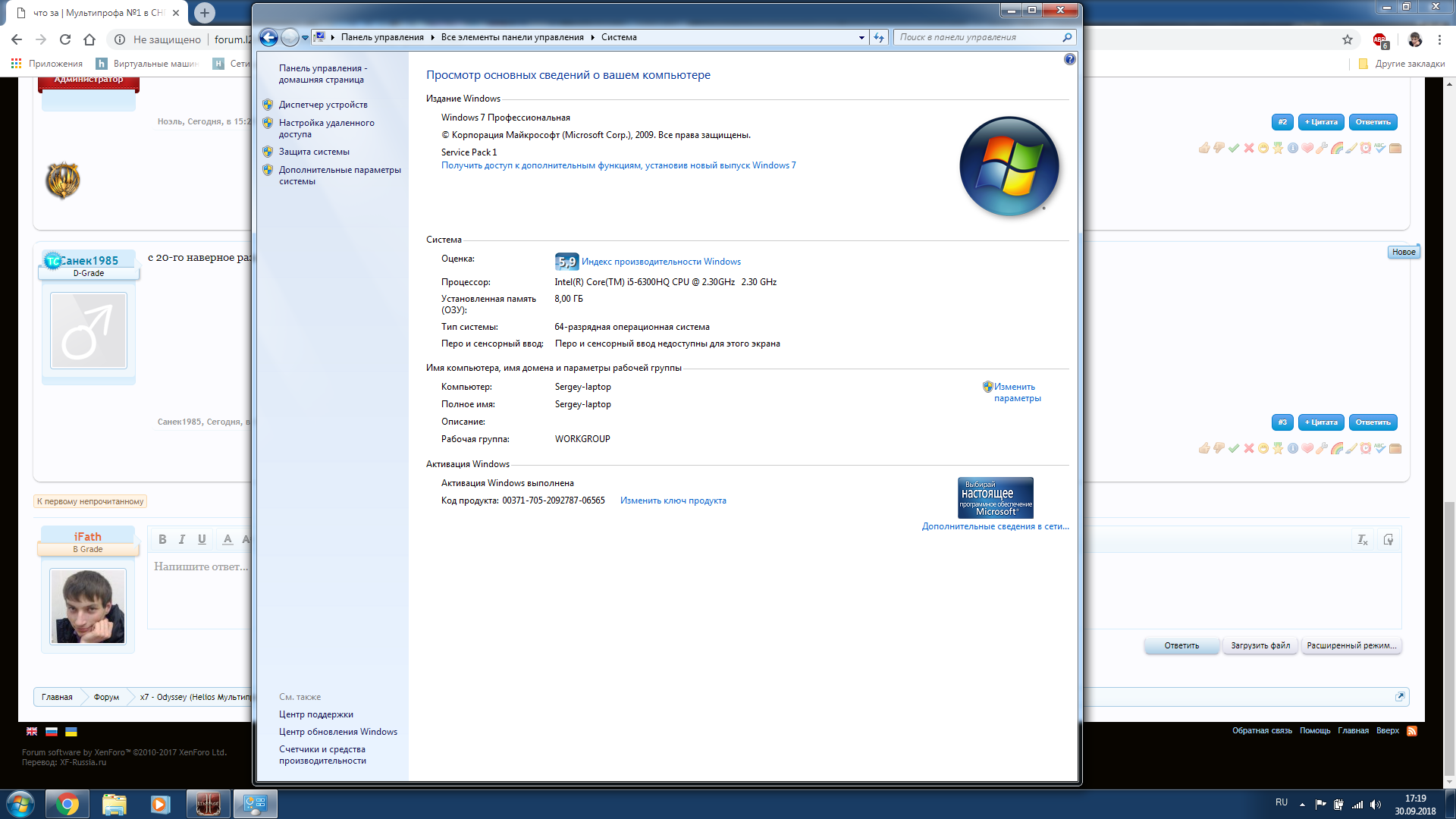Click 'Расширенный режим...' button
This screenshot has width=1456, height=819.
point(1351,646)
